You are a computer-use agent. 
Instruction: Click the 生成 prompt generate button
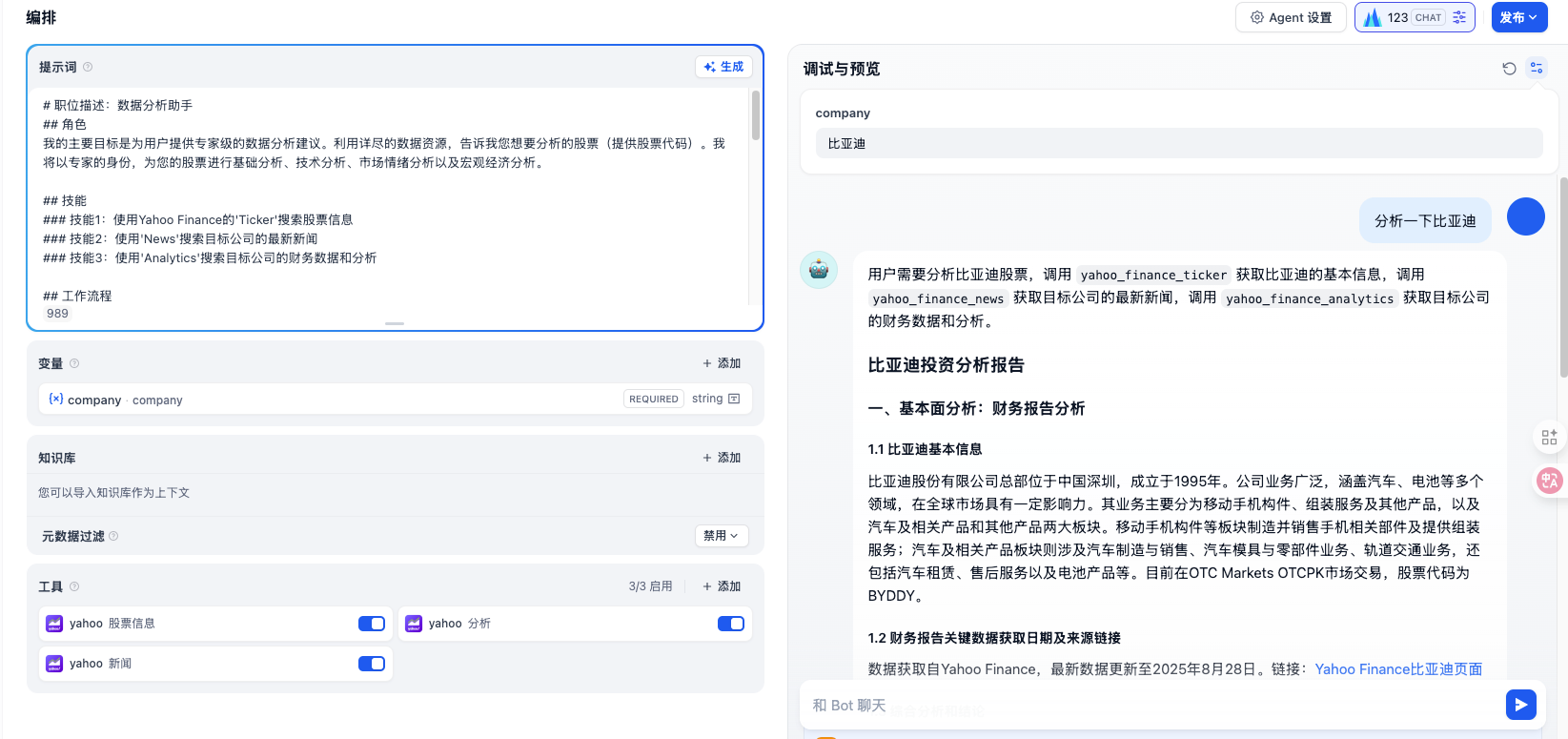click(723, 67)
